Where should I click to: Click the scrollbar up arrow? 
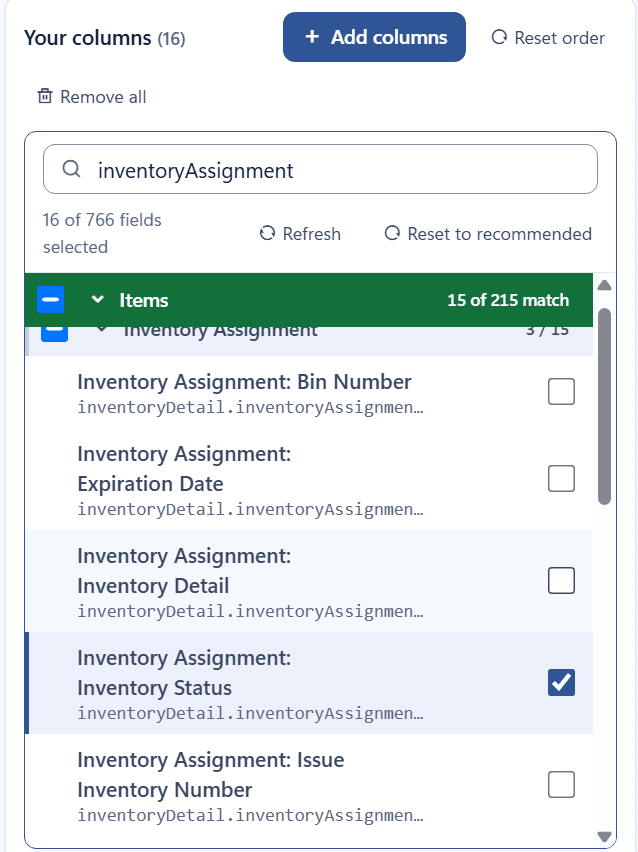tap(604, 285)
